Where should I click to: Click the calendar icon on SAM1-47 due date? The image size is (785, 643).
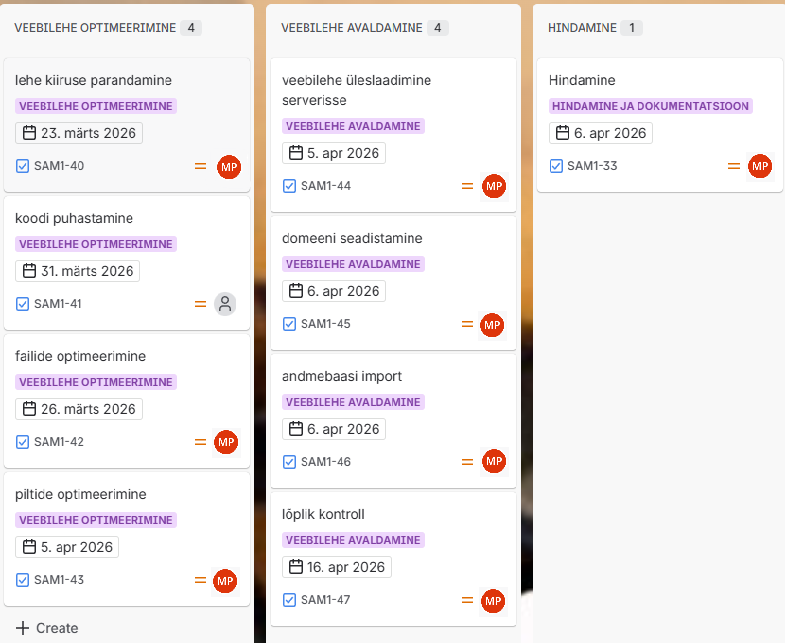coord(295,567)
